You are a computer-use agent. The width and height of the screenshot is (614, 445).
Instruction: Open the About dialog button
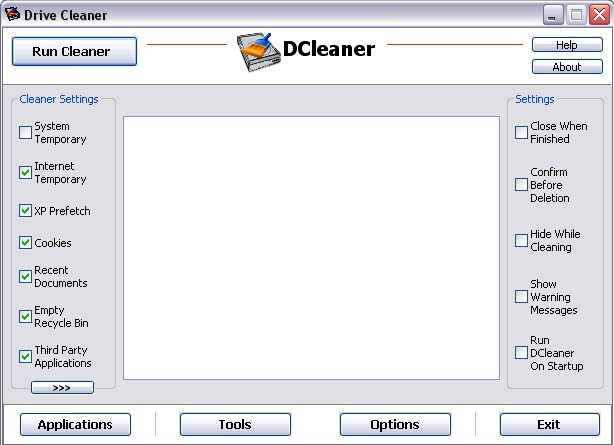(x=567, y=67)
